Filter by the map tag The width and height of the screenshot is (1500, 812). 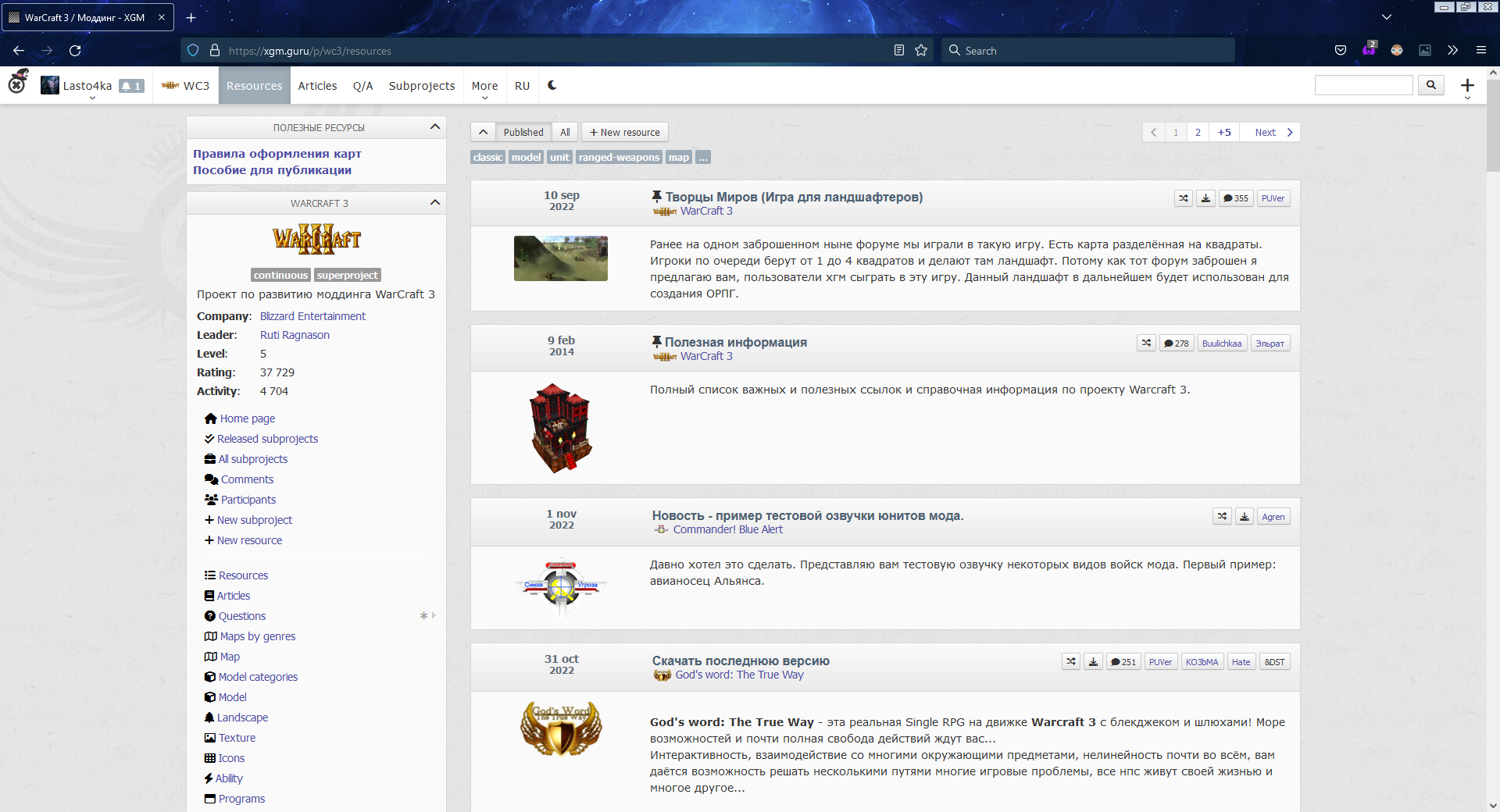(x=679, y=157)
